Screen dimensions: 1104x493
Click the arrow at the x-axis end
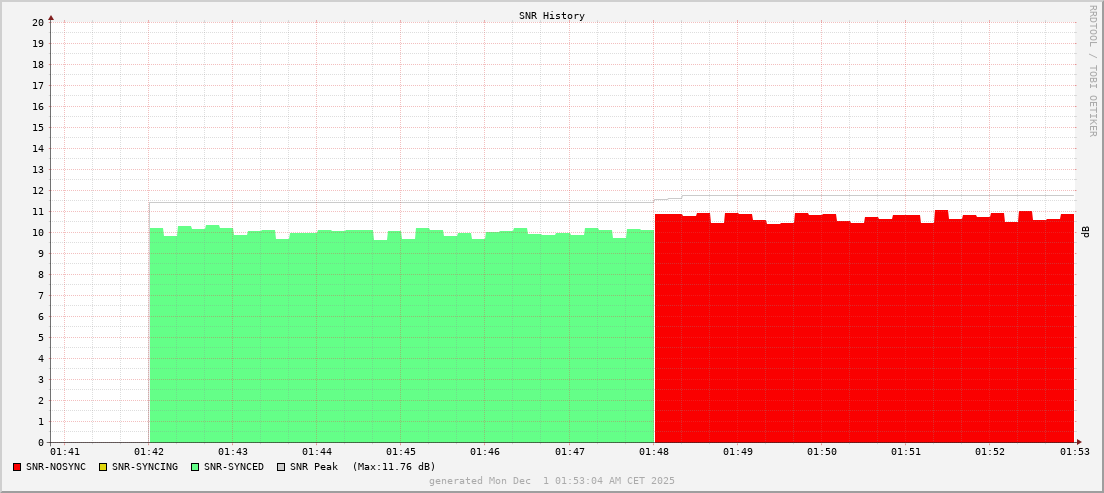[x=1079, y=442]
